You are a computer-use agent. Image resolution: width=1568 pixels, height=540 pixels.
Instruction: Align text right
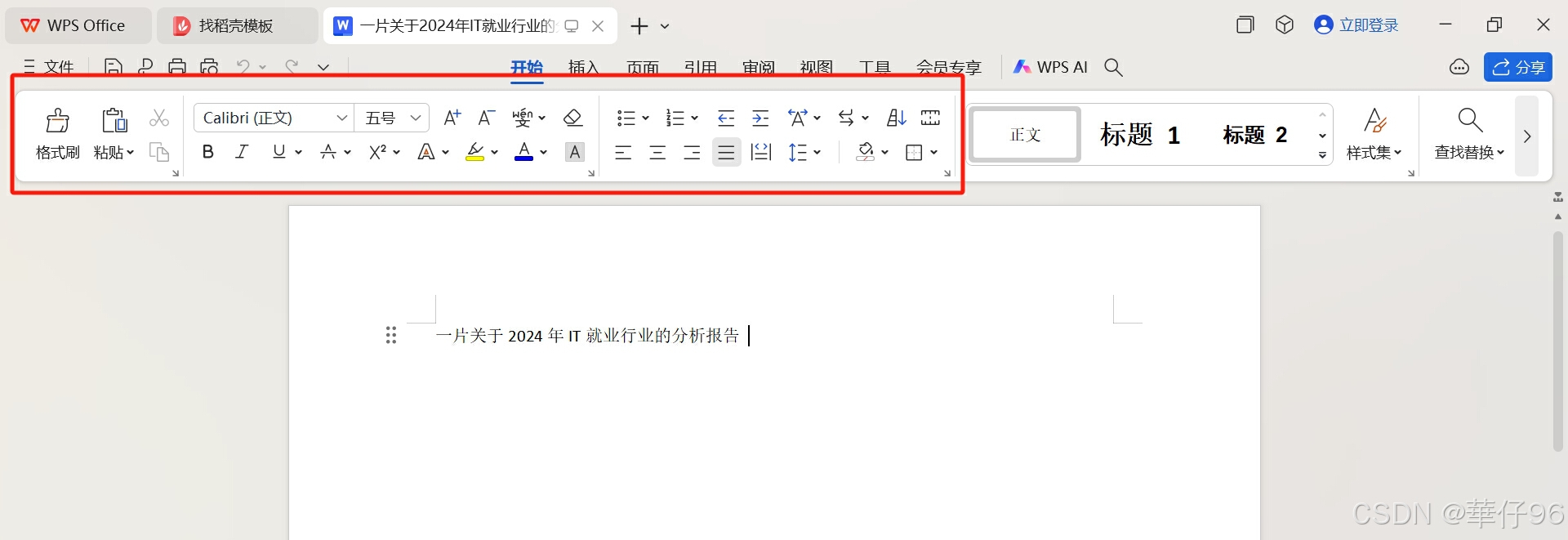point(692,152)
